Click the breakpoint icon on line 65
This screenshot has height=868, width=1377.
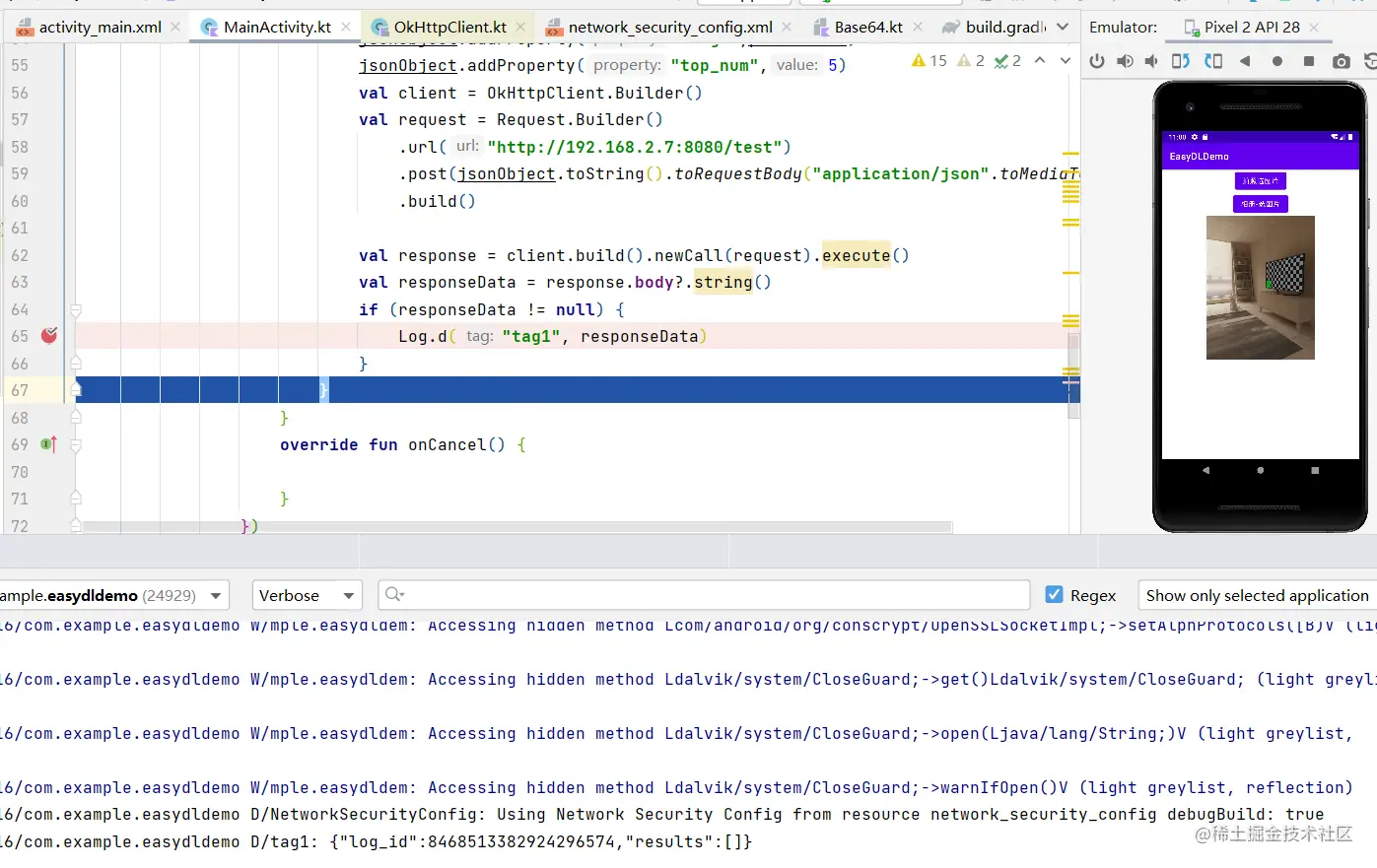tap(49, 336)
